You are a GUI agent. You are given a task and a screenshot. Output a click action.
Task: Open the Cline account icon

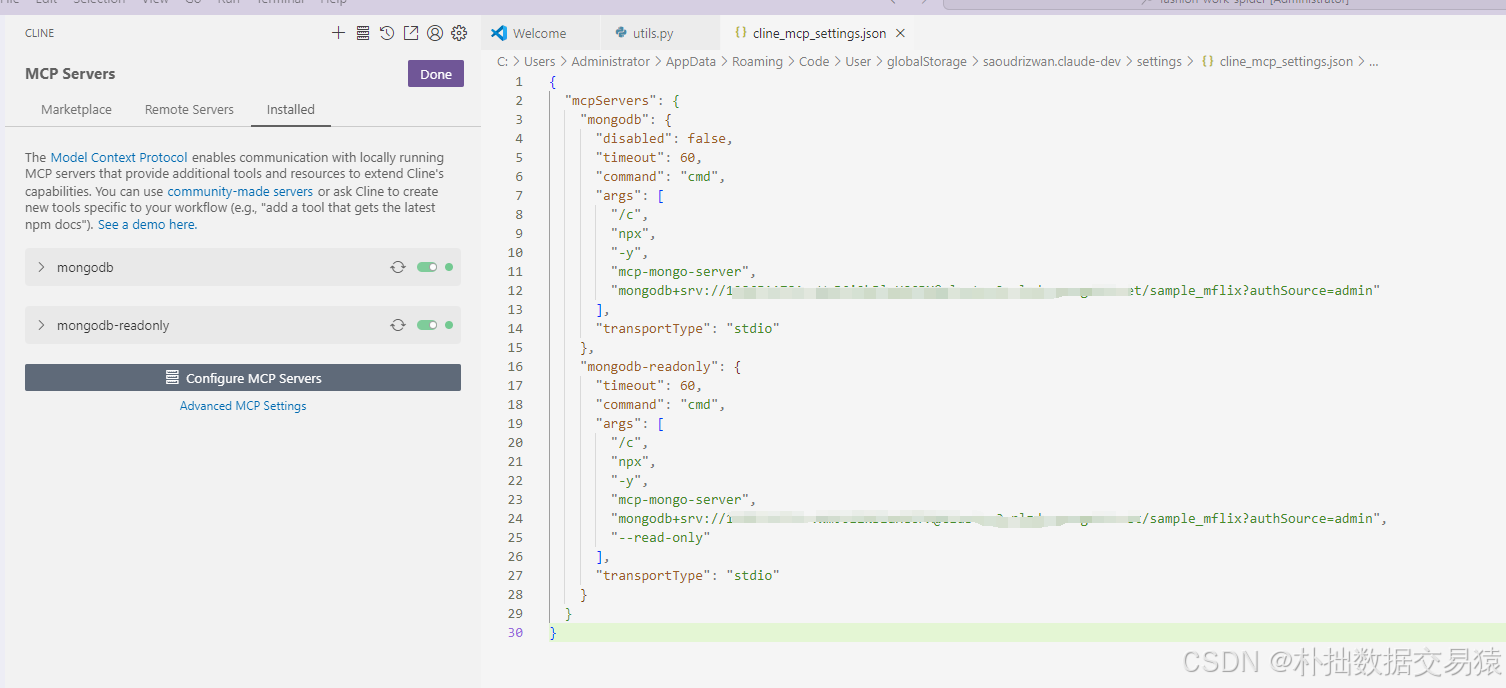435,33
